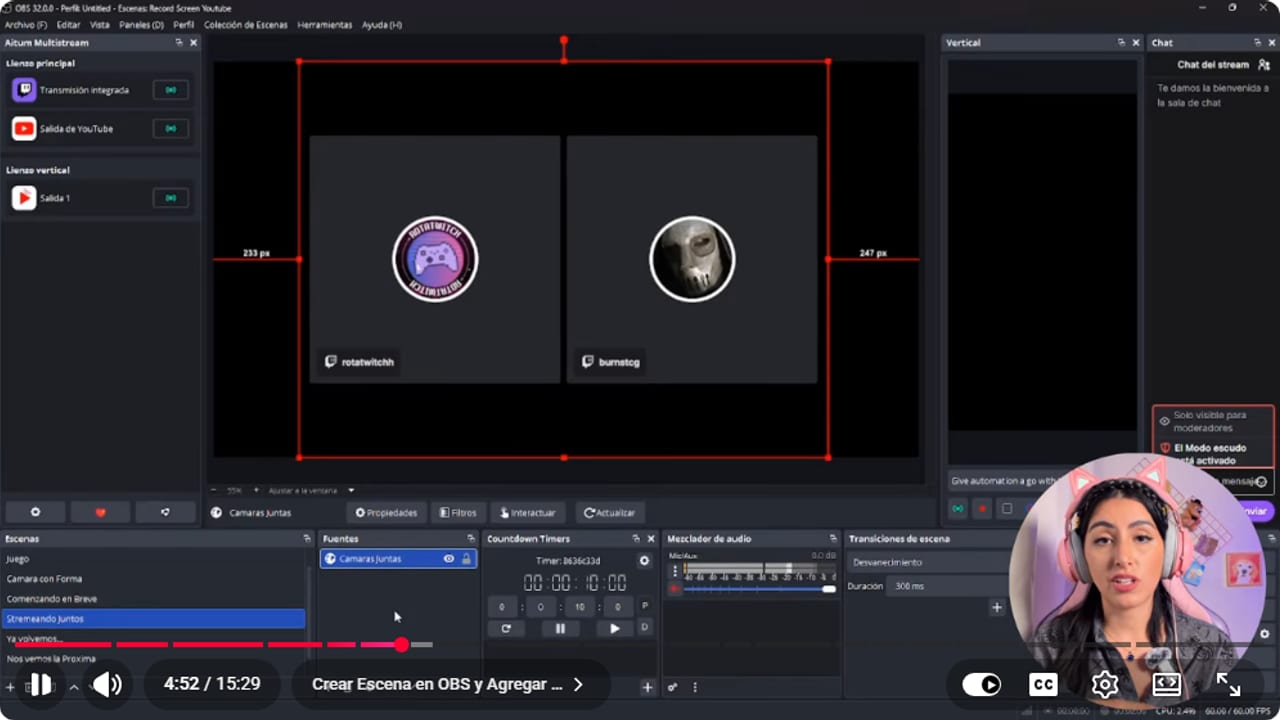The image size is (1280, 720).
Task: Open Mic/Aux three-dot options menu
Action: [675, 571]
